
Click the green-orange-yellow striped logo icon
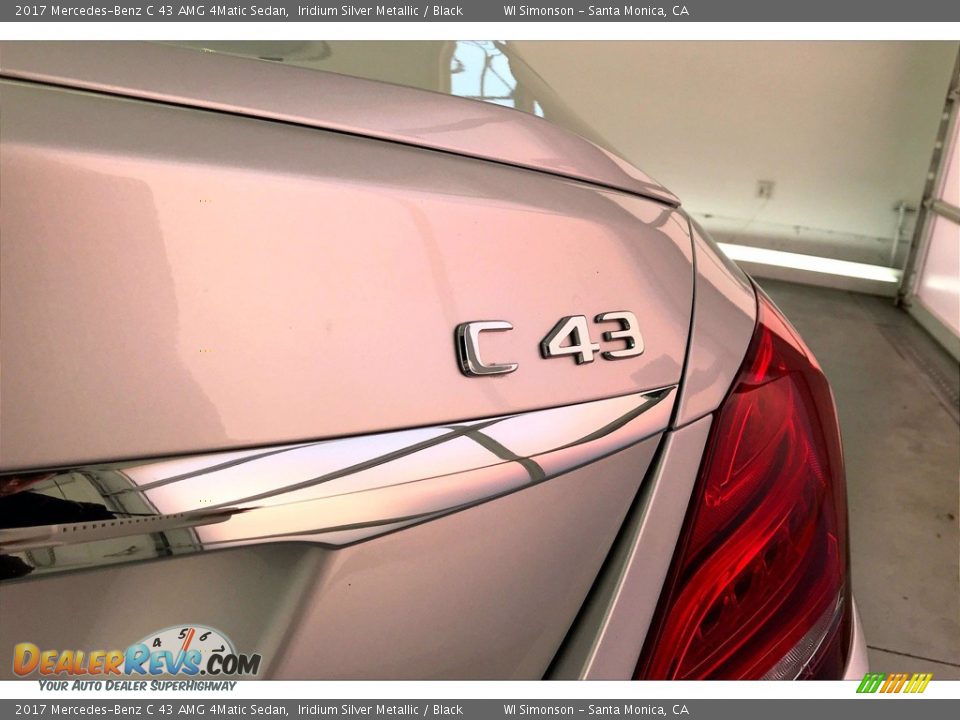[894, 683]
